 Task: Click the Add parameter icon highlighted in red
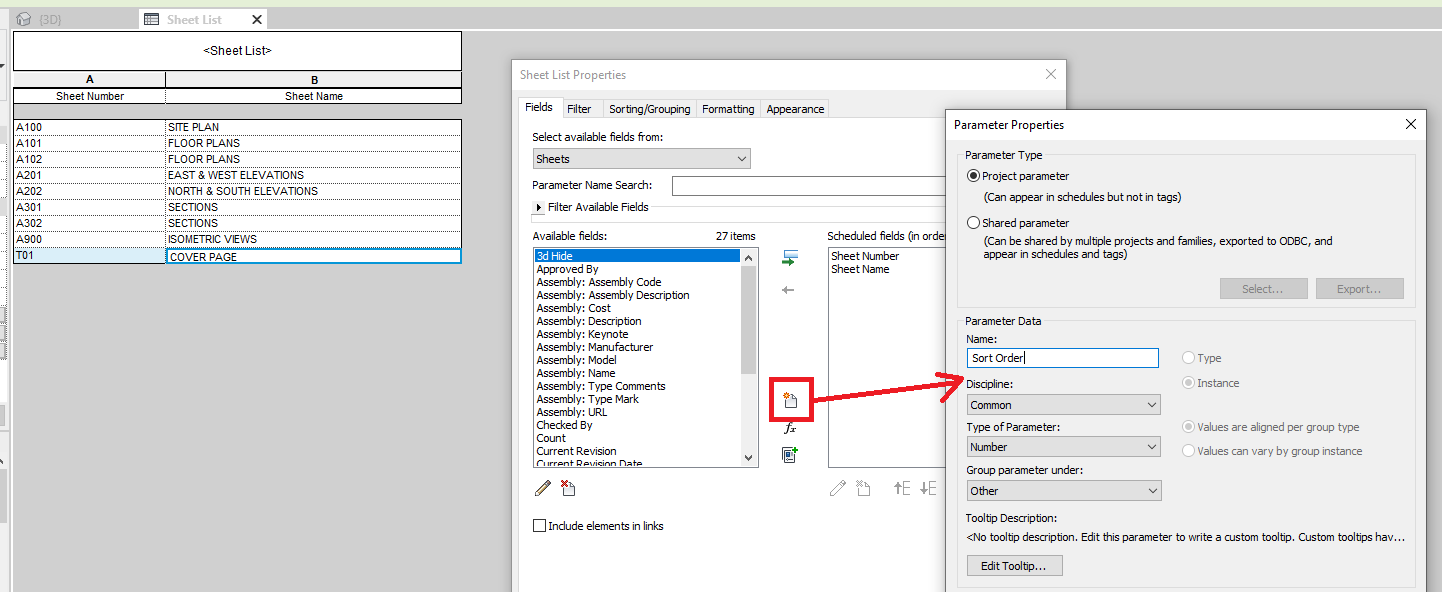pyautogui.click(x=791, y=399)
